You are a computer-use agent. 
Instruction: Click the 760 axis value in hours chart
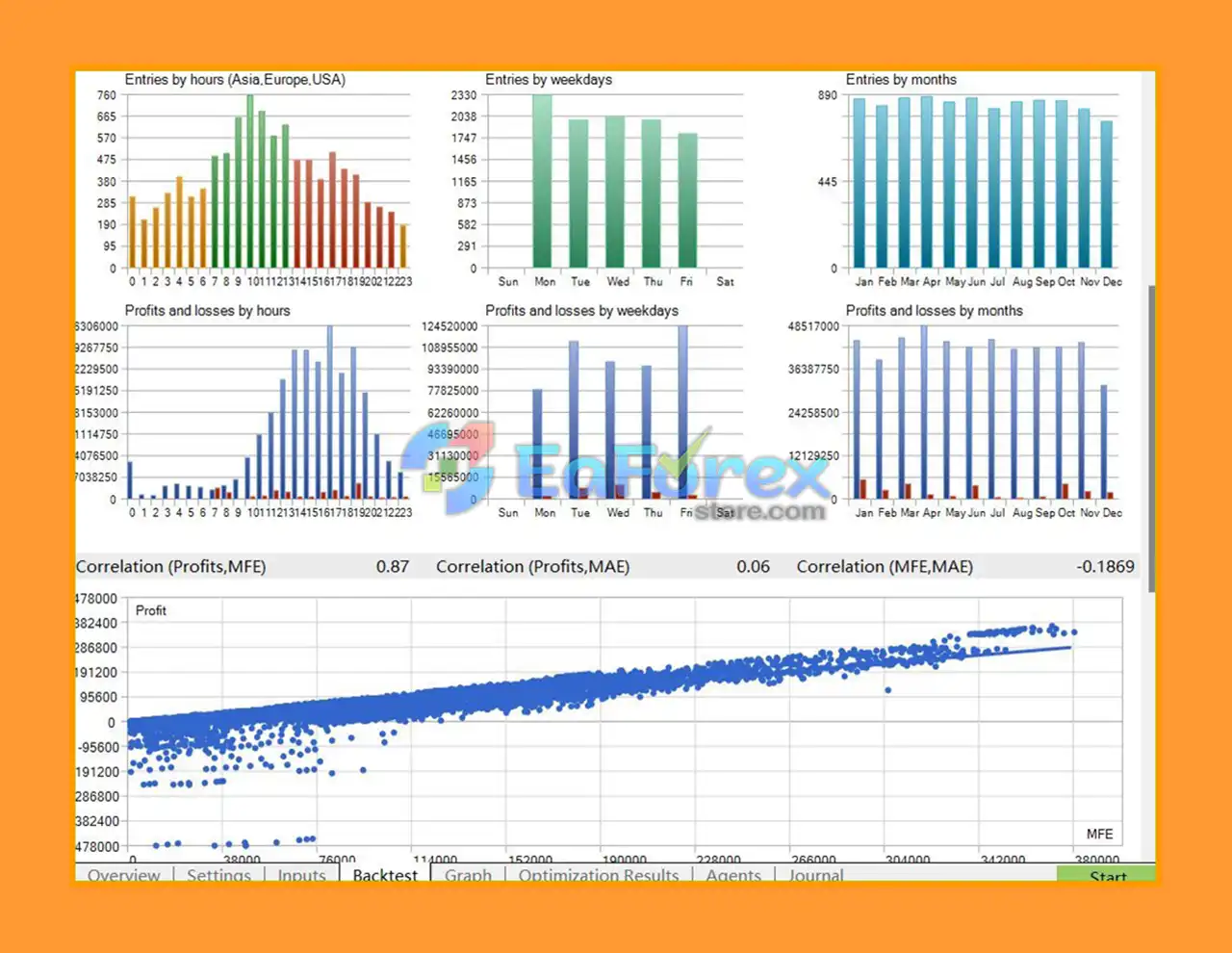[x=106, y=95]
